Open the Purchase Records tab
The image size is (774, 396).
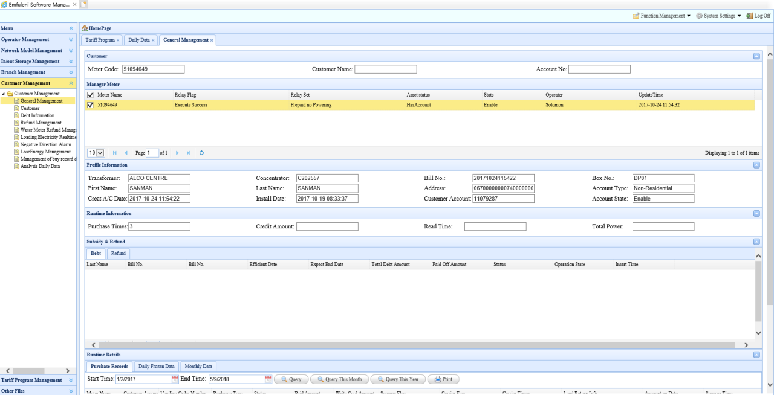tap(110, 366)
